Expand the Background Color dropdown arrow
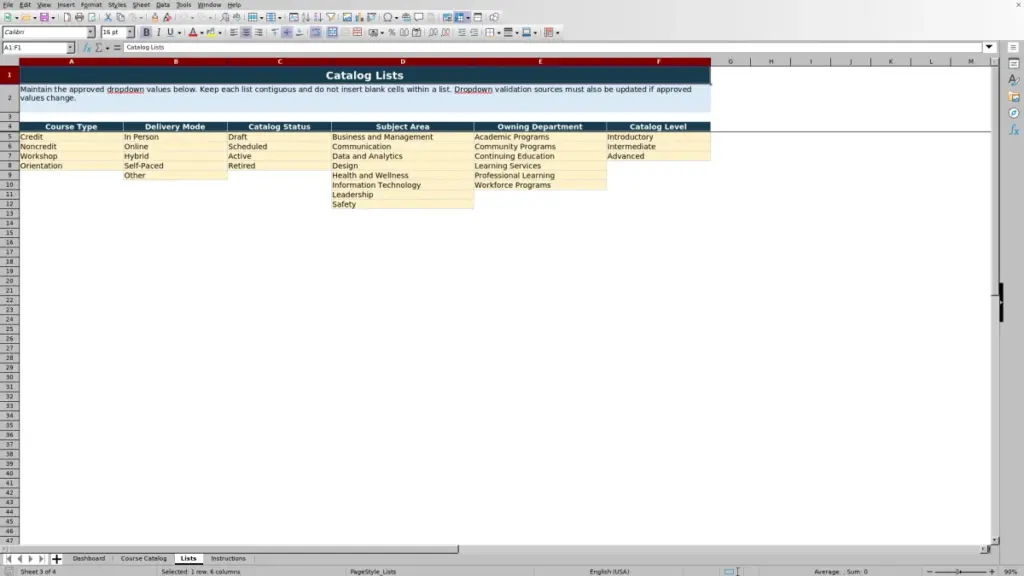The height and width of the screenshot is (576, 1024). [x=220, y=33]
